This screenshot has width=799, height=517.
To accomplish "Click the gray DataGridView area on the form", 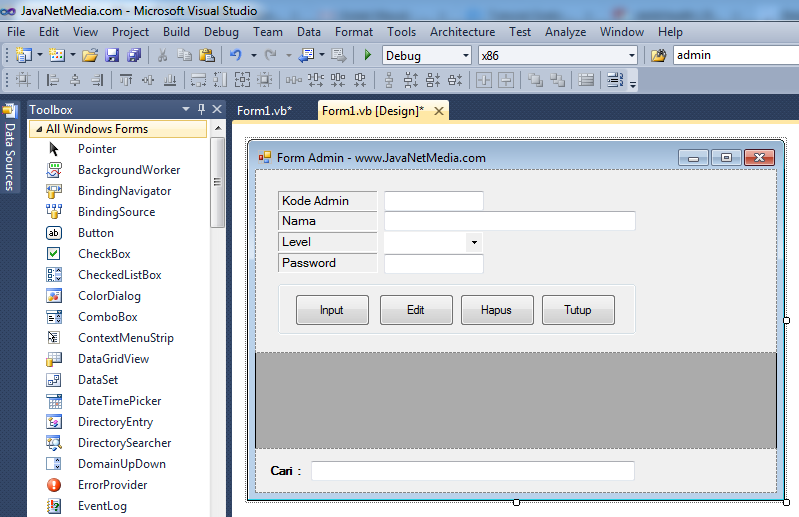I will point(516,400).
